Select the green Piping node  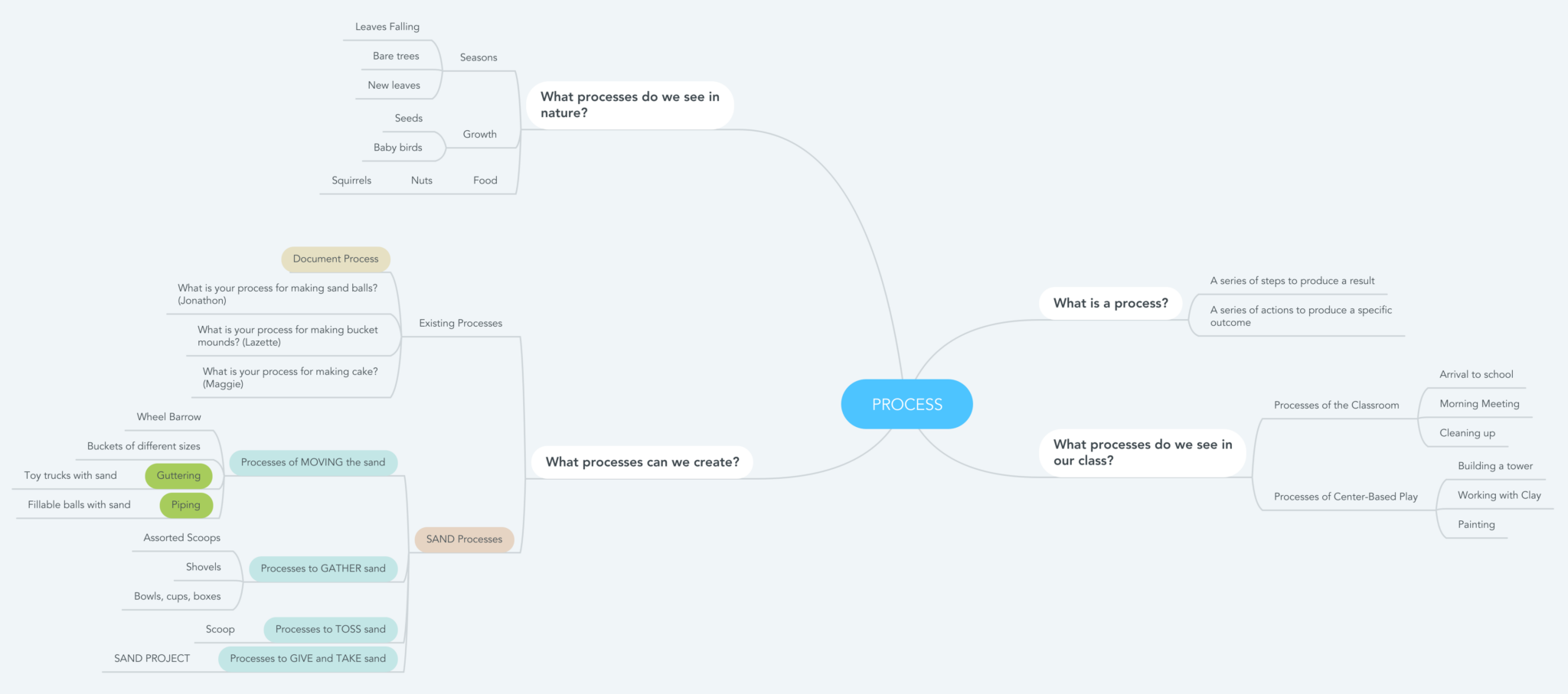point(185,505)
